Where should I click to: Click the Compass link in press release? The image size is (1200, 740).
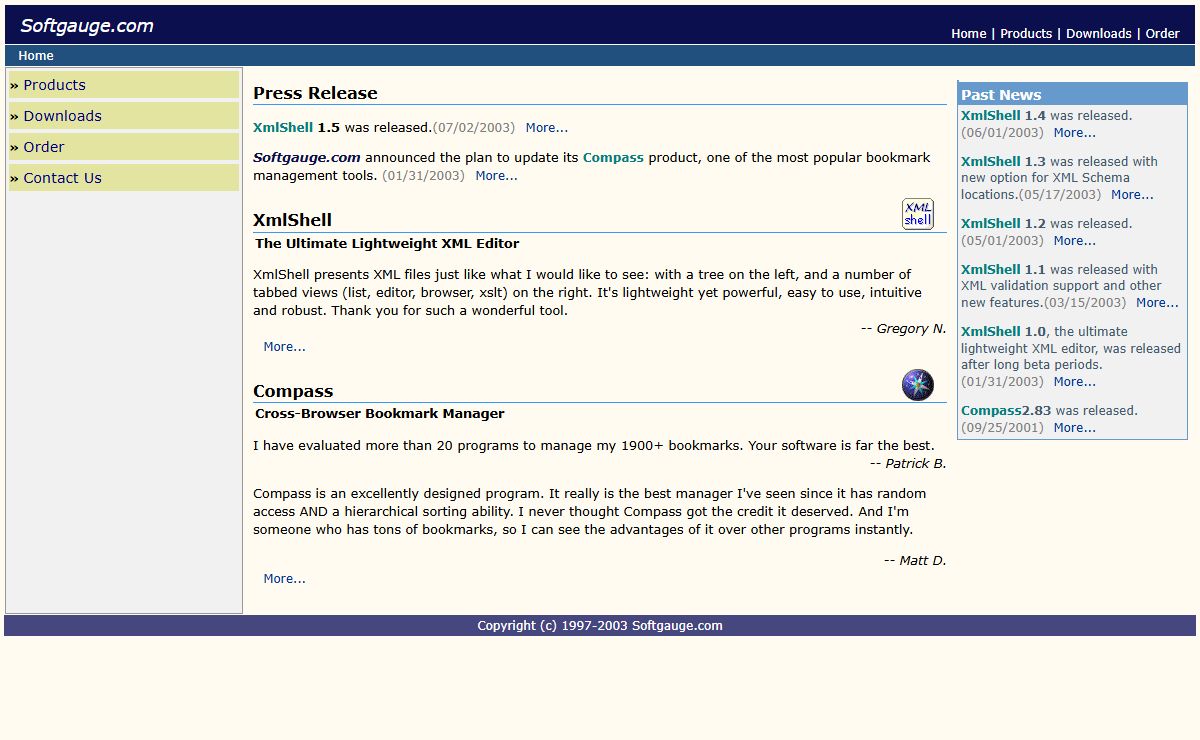[613, 158]
